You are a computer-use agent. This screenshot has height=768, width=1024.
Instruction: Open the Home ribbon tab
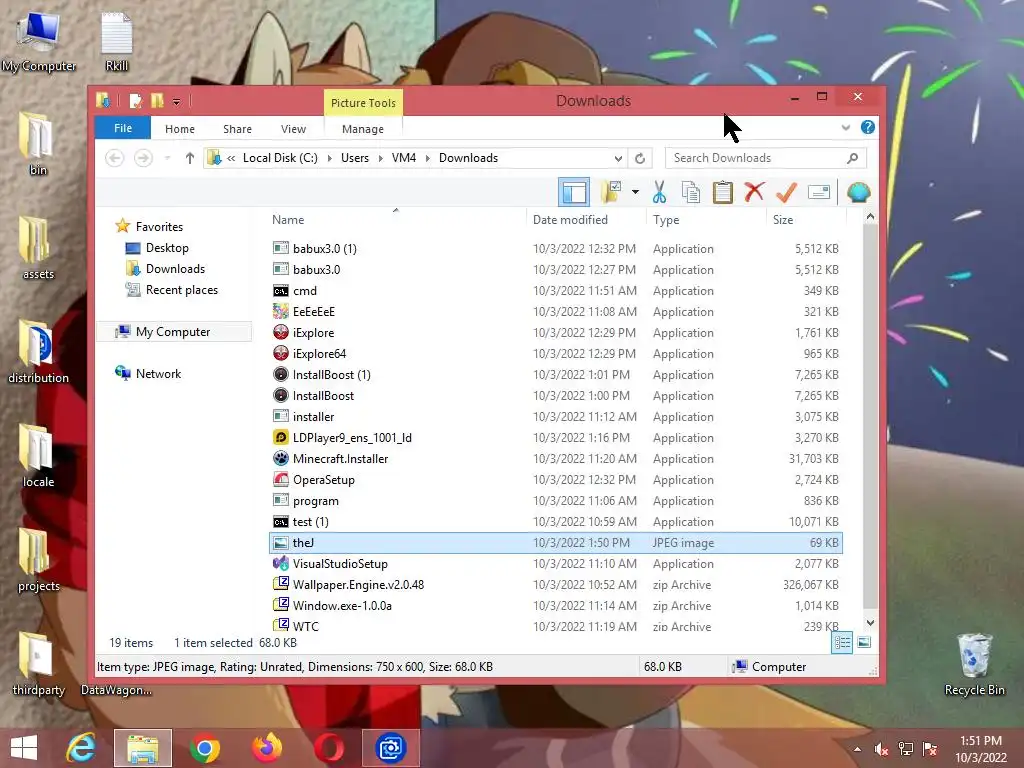(180, 129)
